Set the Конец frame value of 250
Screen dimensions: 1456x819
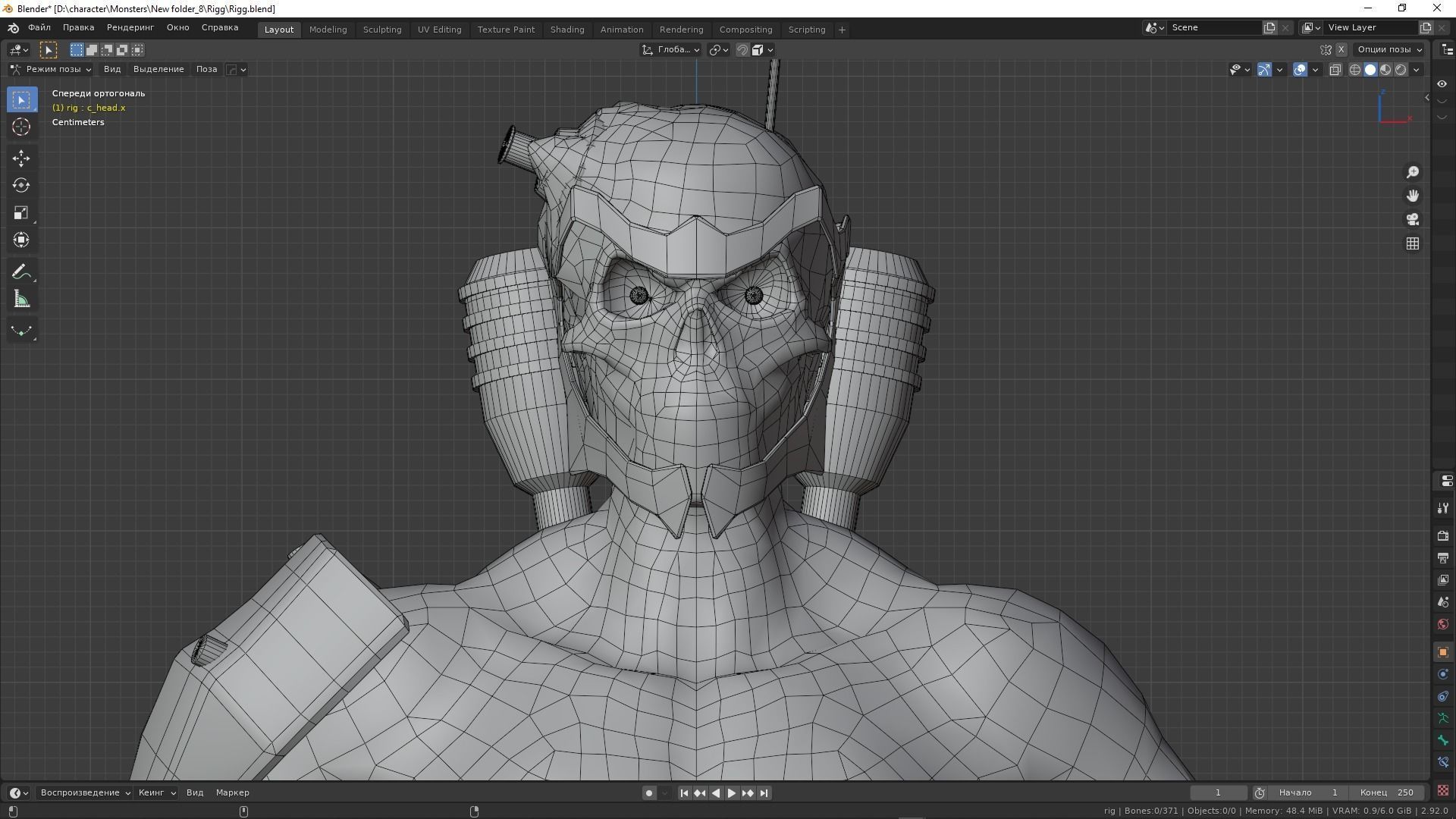1385,792
